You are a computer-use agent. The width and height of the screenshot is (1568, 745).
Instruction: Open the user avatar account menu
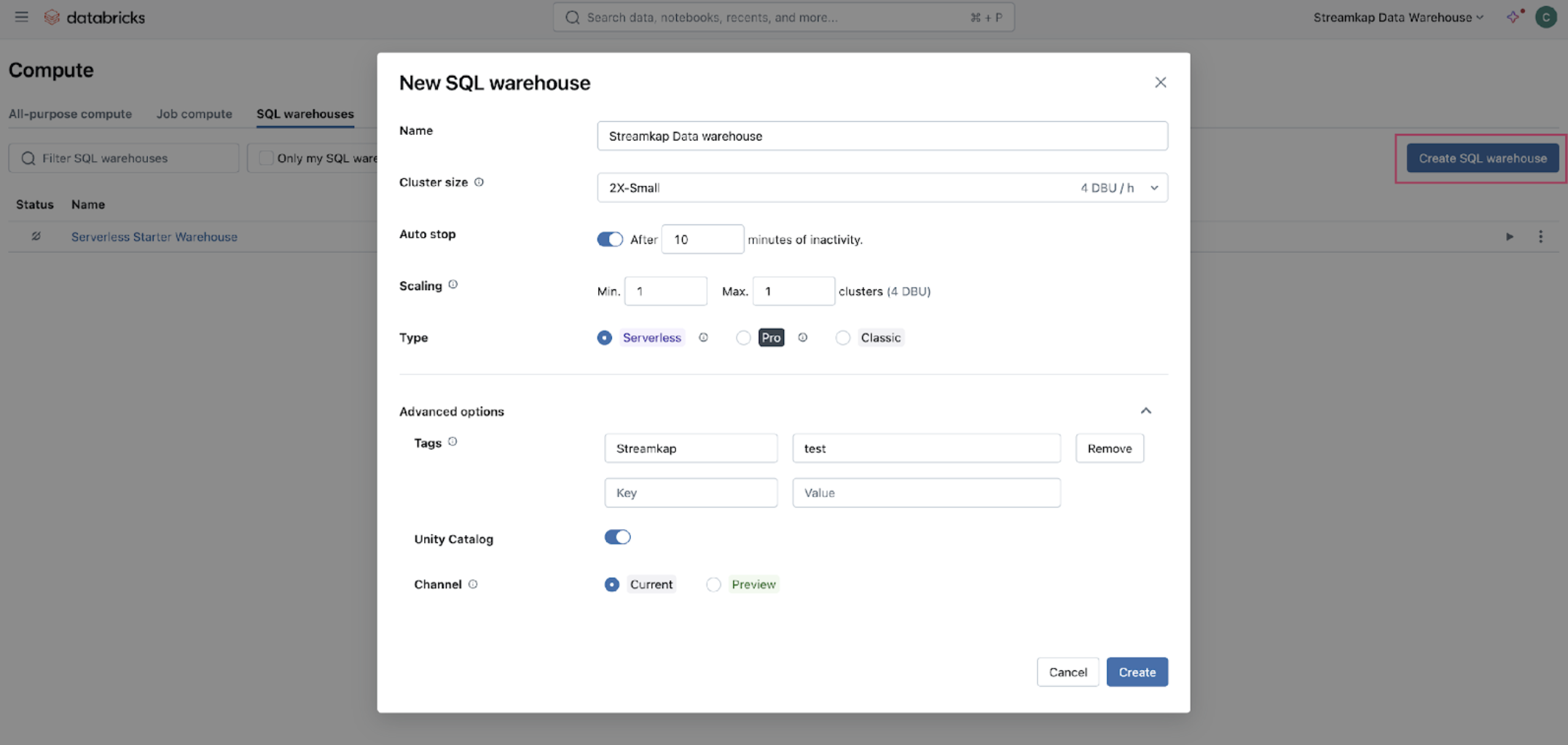pyautogui.click(x=1545, y=17)
